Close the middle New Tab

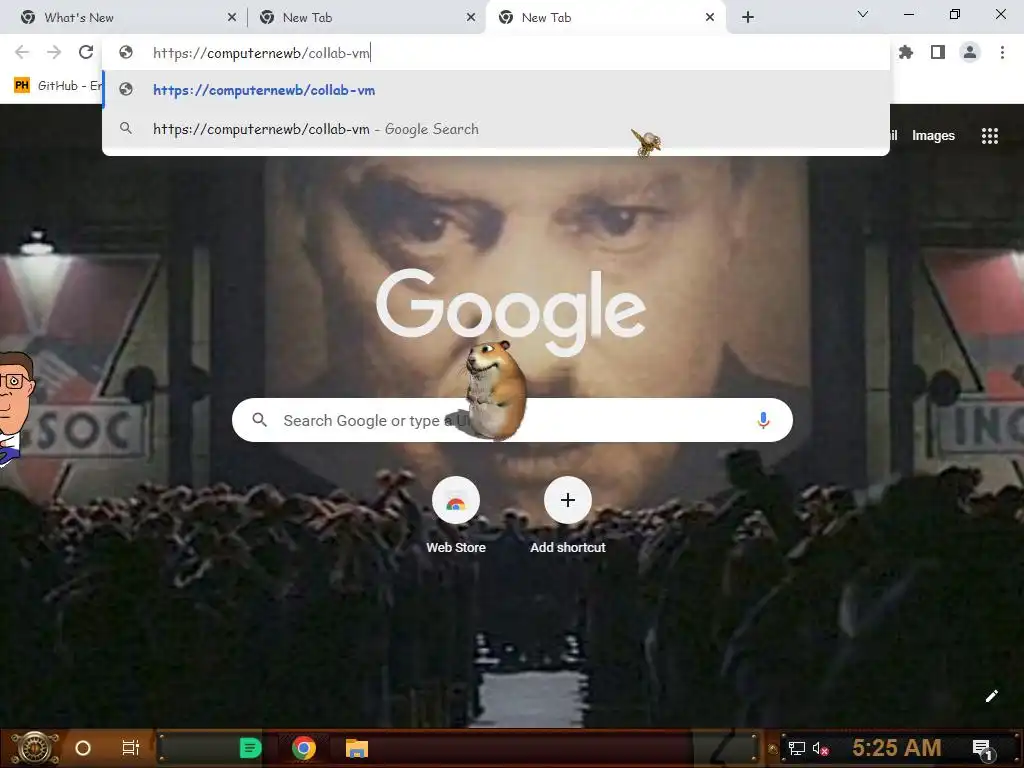[x=471, y=18]
